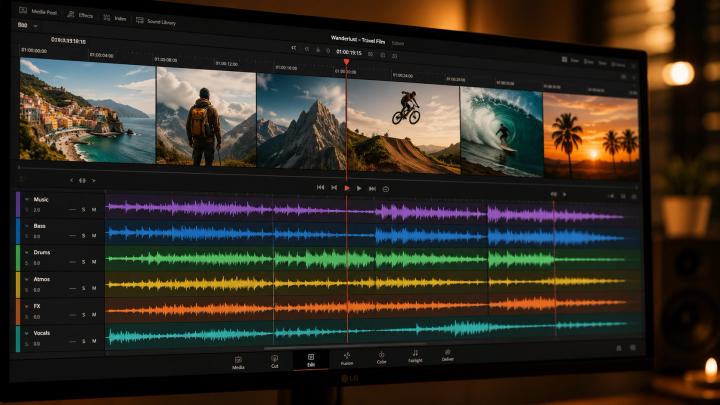Click the green Drums track color
720x405 pixels.
tap(18, 257)
